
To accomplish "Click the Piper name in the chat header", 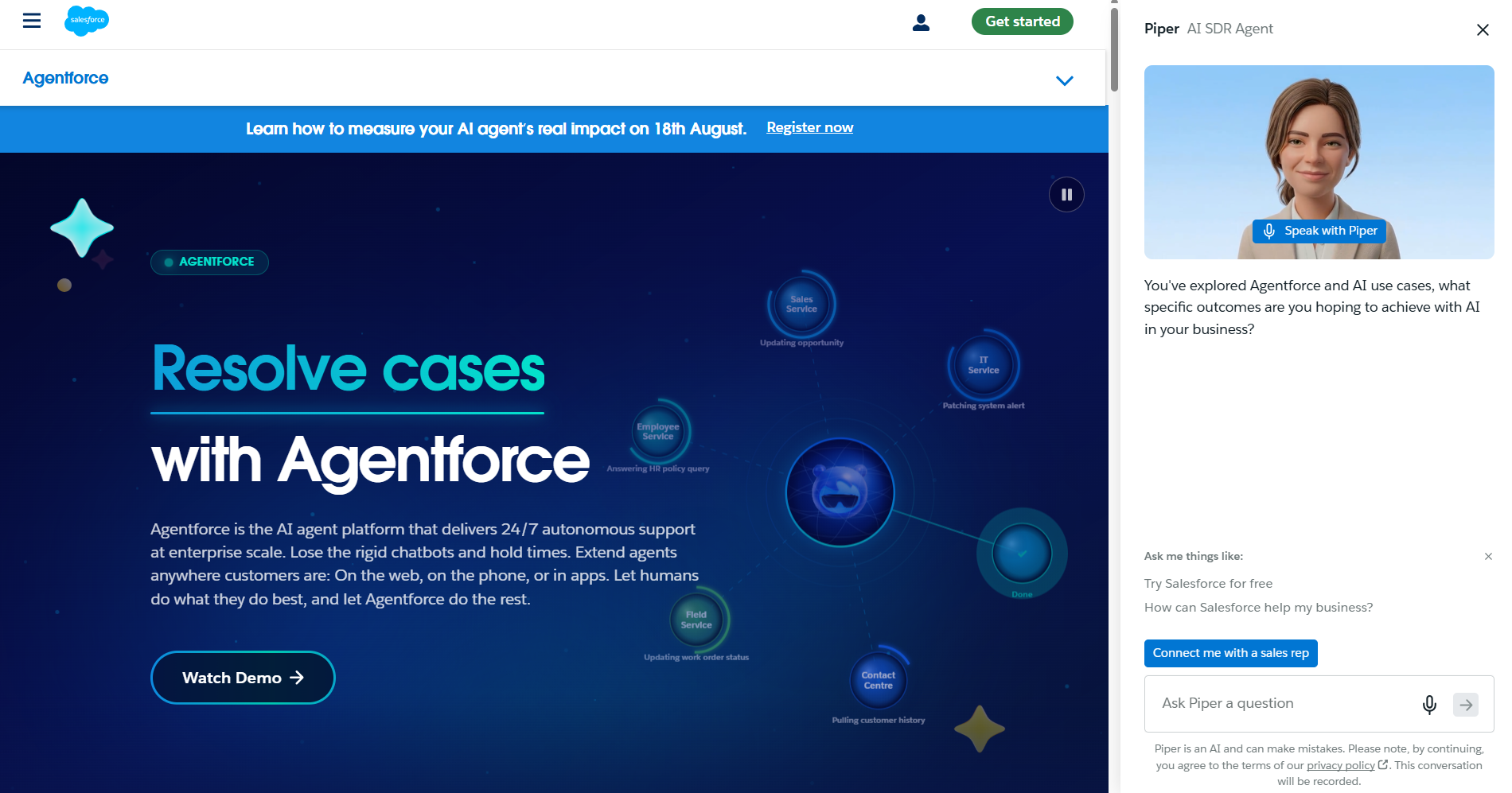I will tap(1161, 29).
